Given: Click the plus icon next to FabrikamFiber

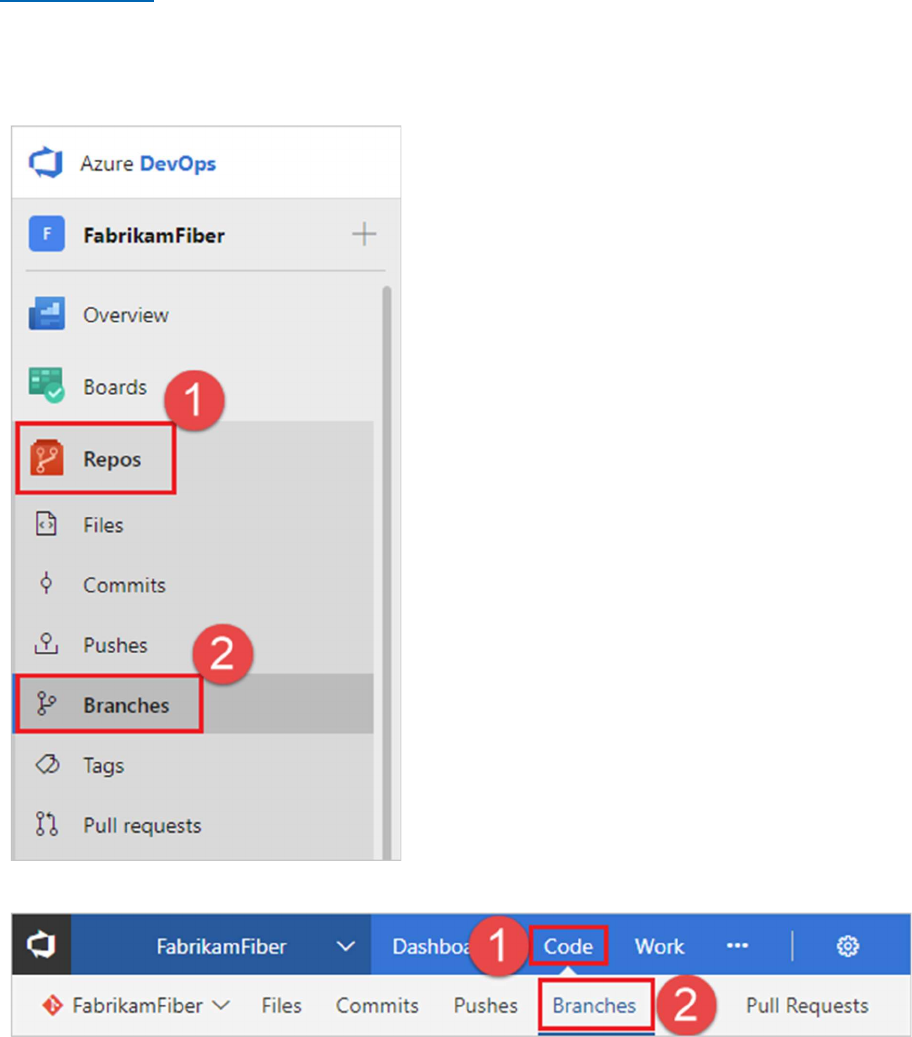Looking at the screenshot, I should (364, 234).
